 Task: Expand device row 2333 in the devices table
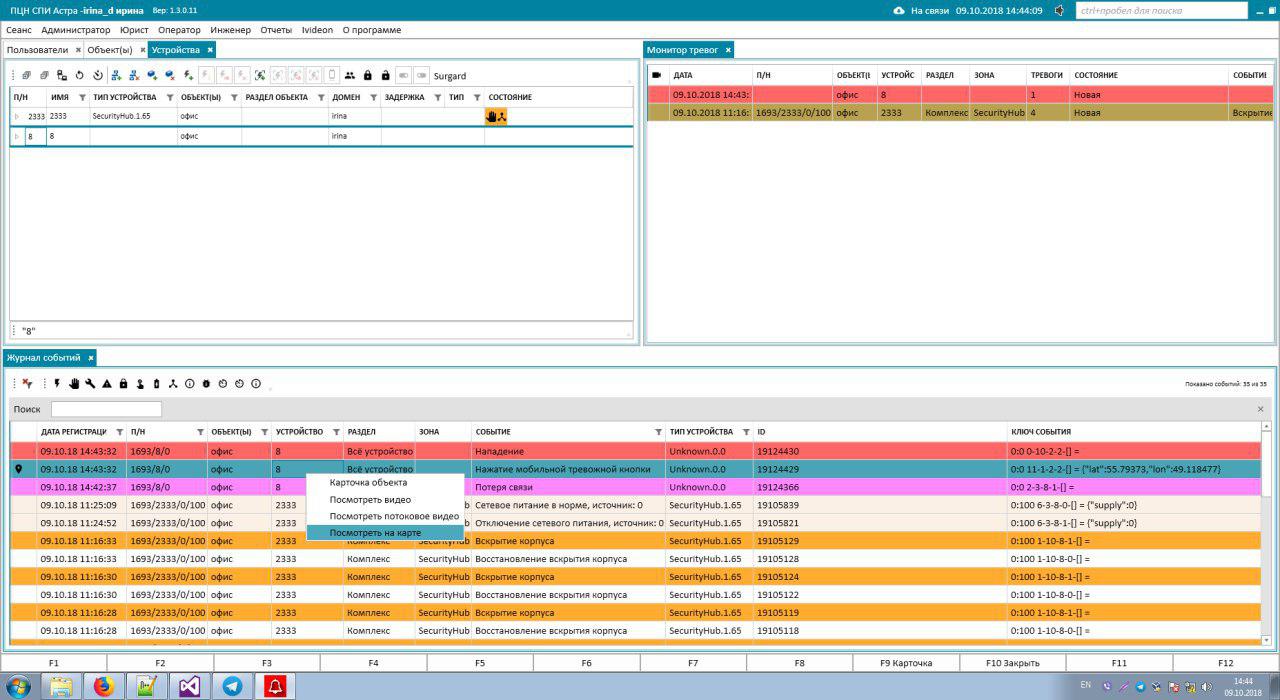[x=16, y=116]
